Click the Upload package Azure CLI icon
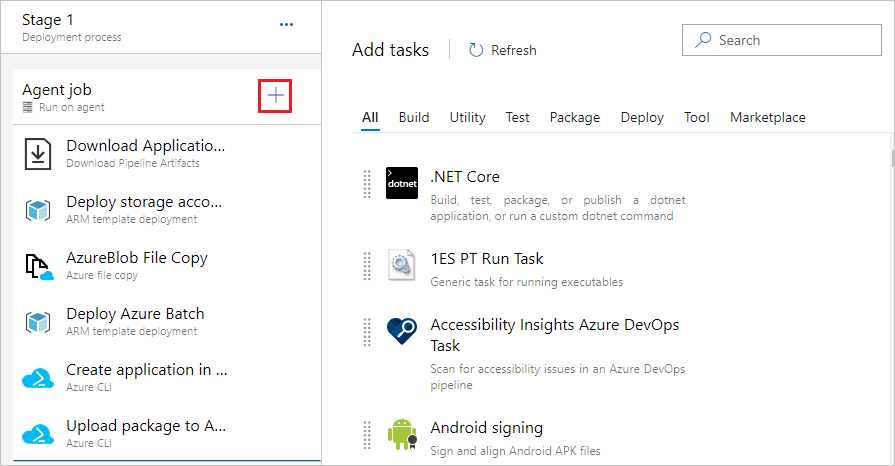Screen dimensions: 895x466 38,434
